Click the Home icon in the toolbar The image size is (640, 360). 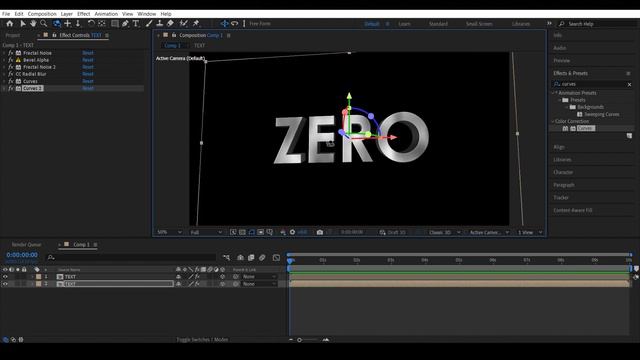tap(9, 24)
